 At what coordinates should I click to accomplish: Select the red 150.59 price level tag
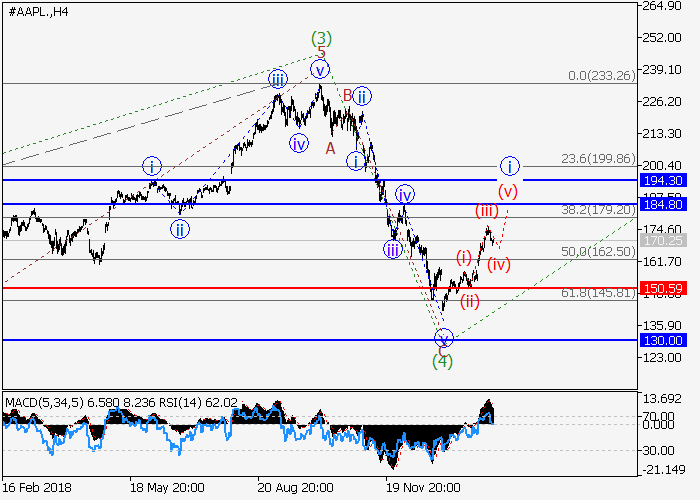[663, 288]
